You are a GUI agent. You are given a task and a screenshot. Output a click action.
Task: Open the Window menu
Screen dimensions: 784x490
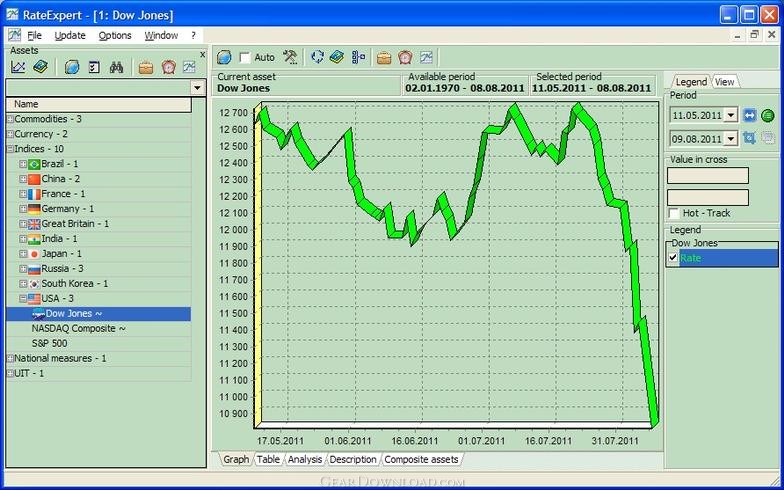[161, 36]
